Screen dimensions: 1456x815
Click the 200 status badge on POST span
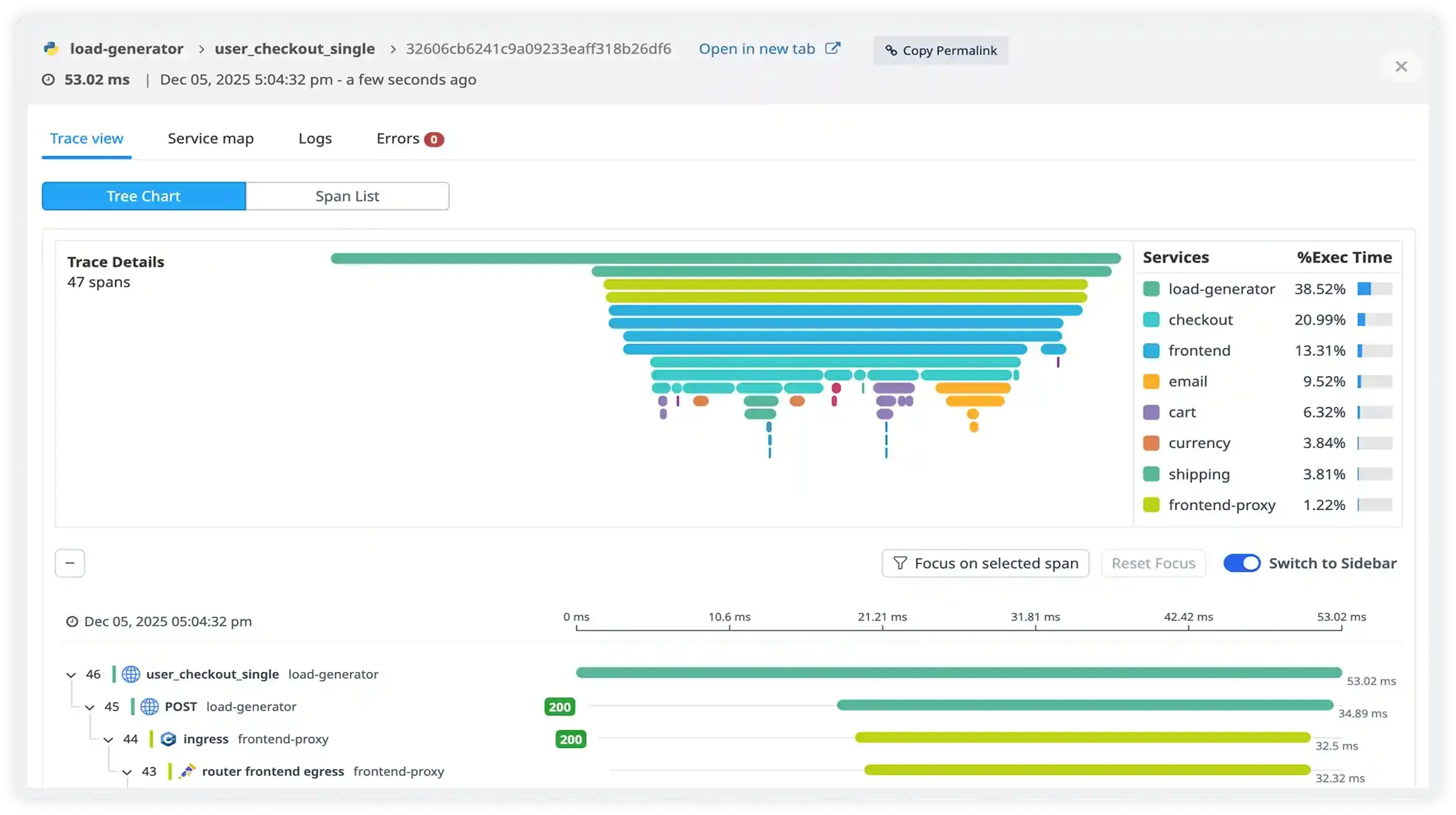pyautogui.click(x=559, y=707)
